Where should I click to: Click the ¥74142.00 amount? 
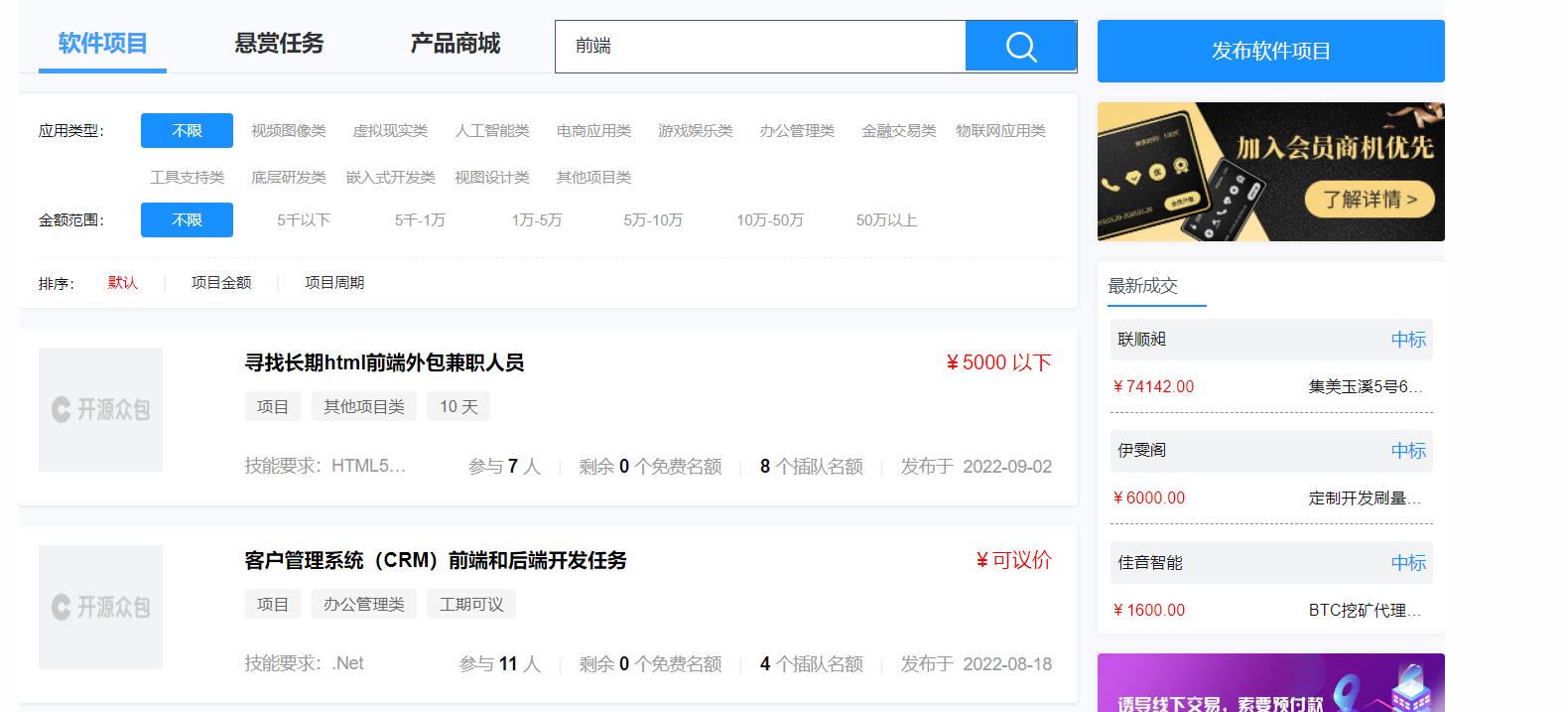coord(1153,386)
